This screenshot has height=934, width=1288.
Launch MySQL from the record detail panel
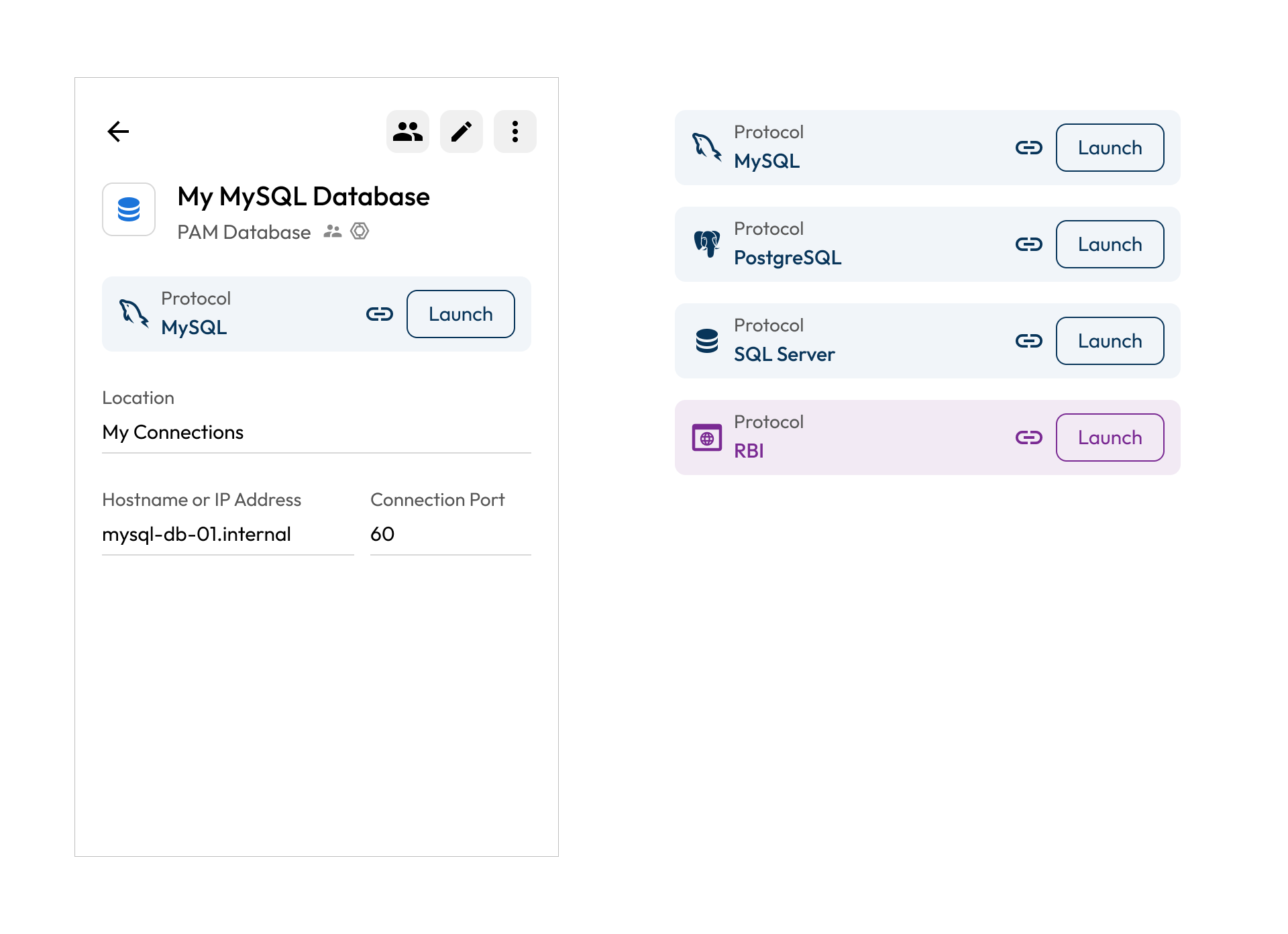coord(461,314)
